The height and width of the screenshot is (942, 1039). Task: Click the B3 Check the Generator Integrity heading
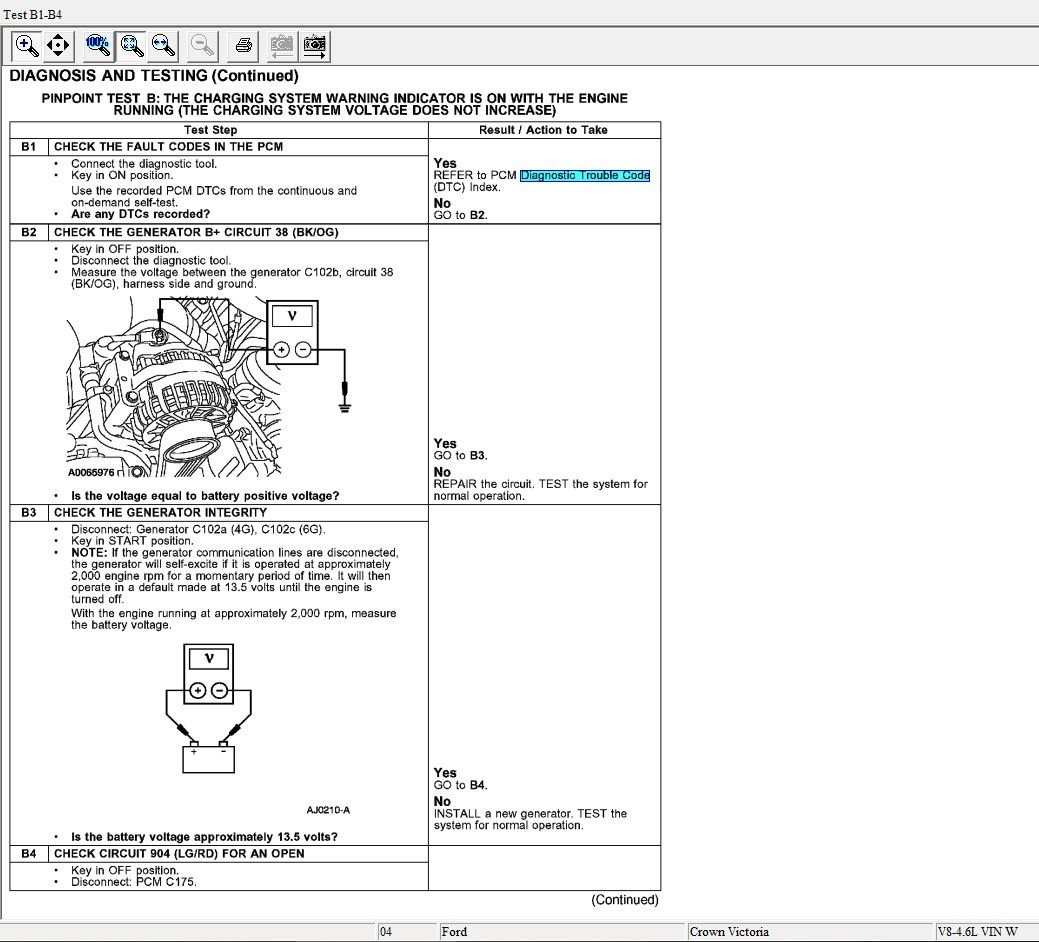[x=160, y=513]
